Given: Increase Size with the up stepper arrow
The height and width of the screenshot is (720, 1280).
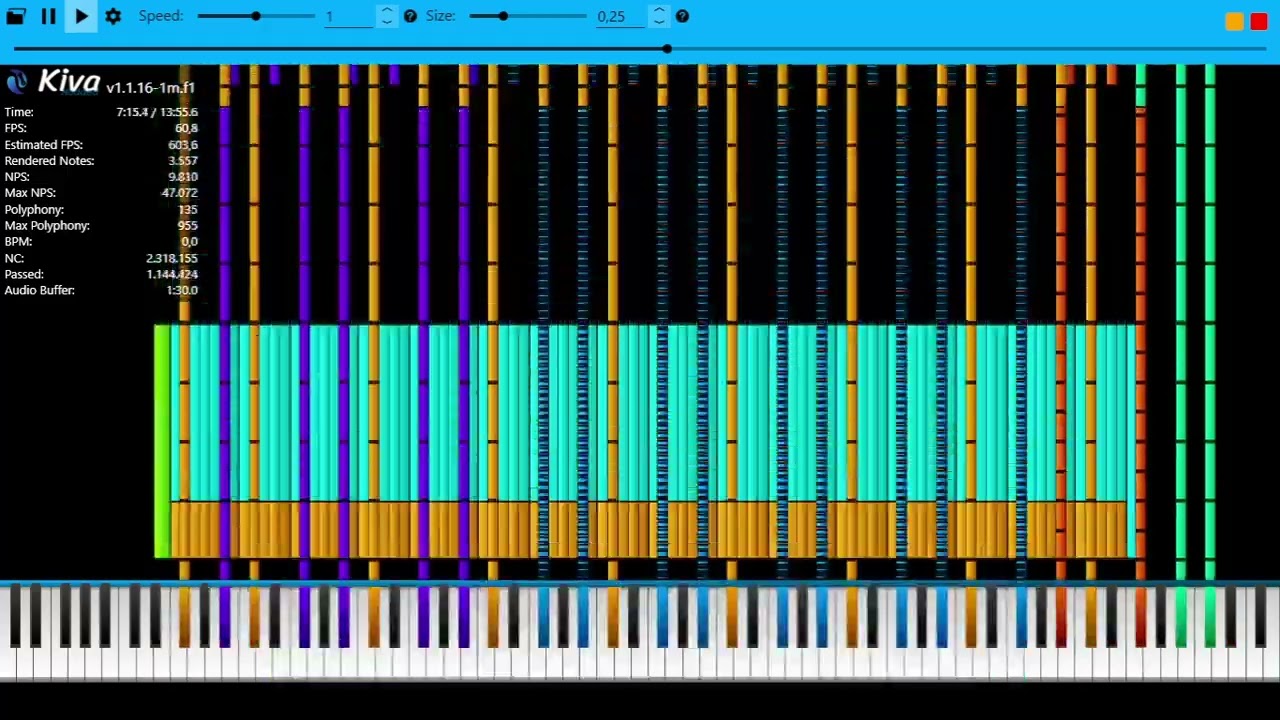Looking at the screenshot, I should pyautogui.click(x=659, y=11).
